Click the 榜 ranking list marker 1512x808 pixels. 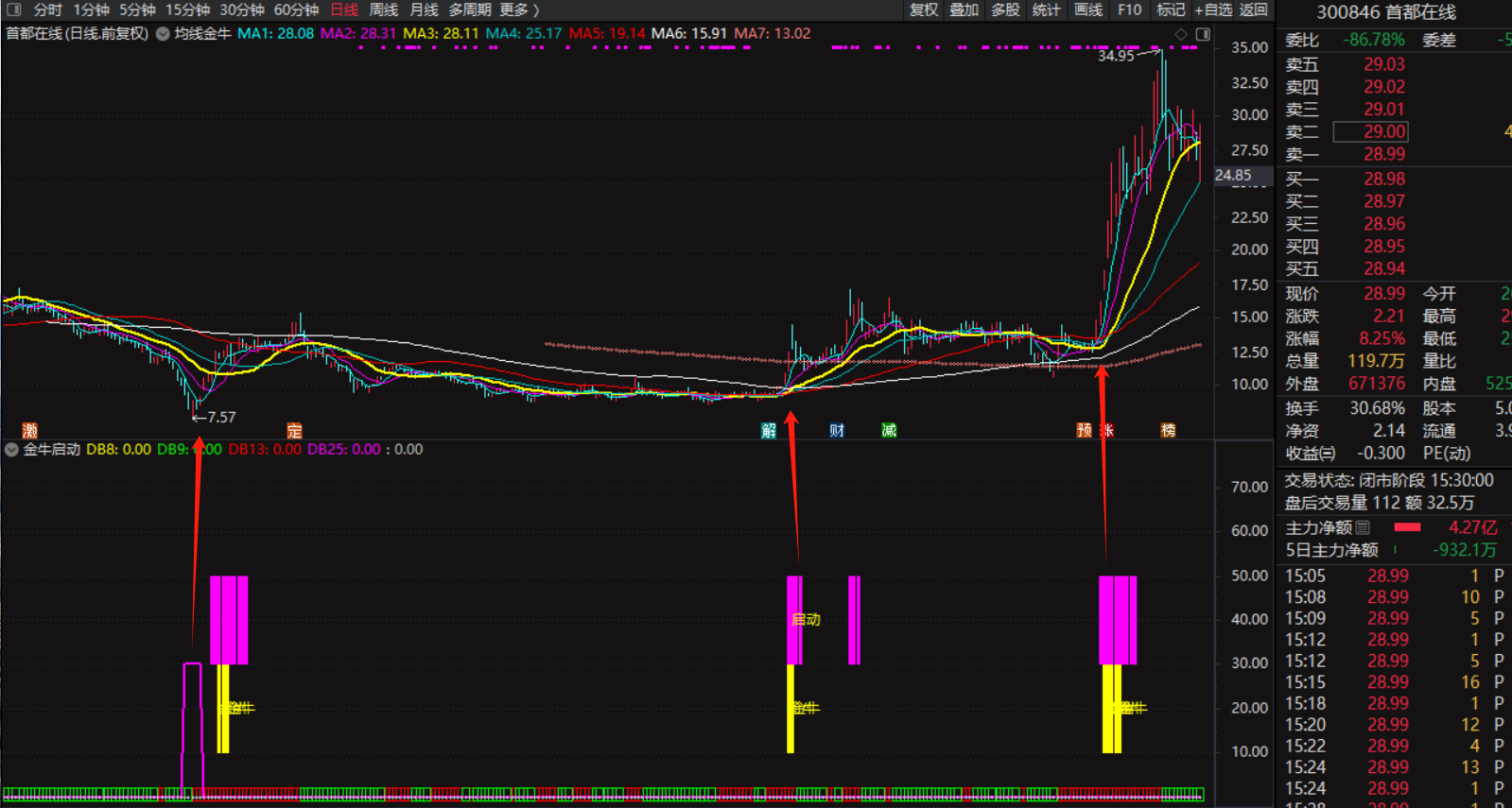click(x=1169, y=431)
